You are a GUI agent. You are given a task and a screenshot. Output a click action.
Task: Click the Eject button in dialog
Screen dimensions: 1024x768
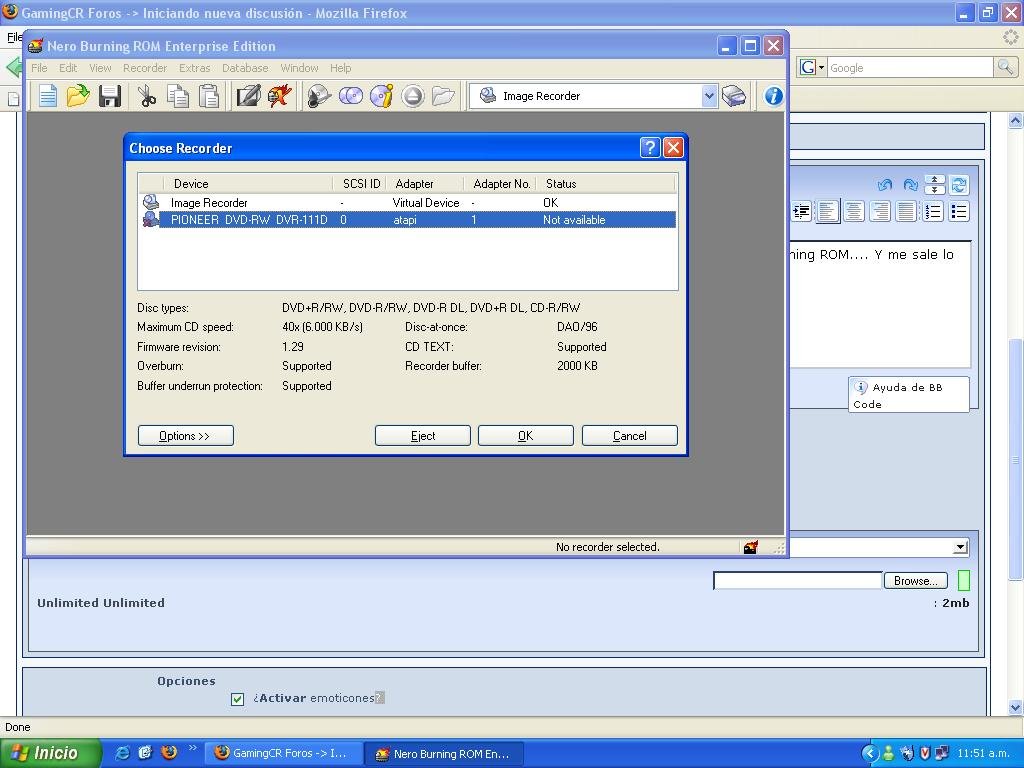click(423, 436)
